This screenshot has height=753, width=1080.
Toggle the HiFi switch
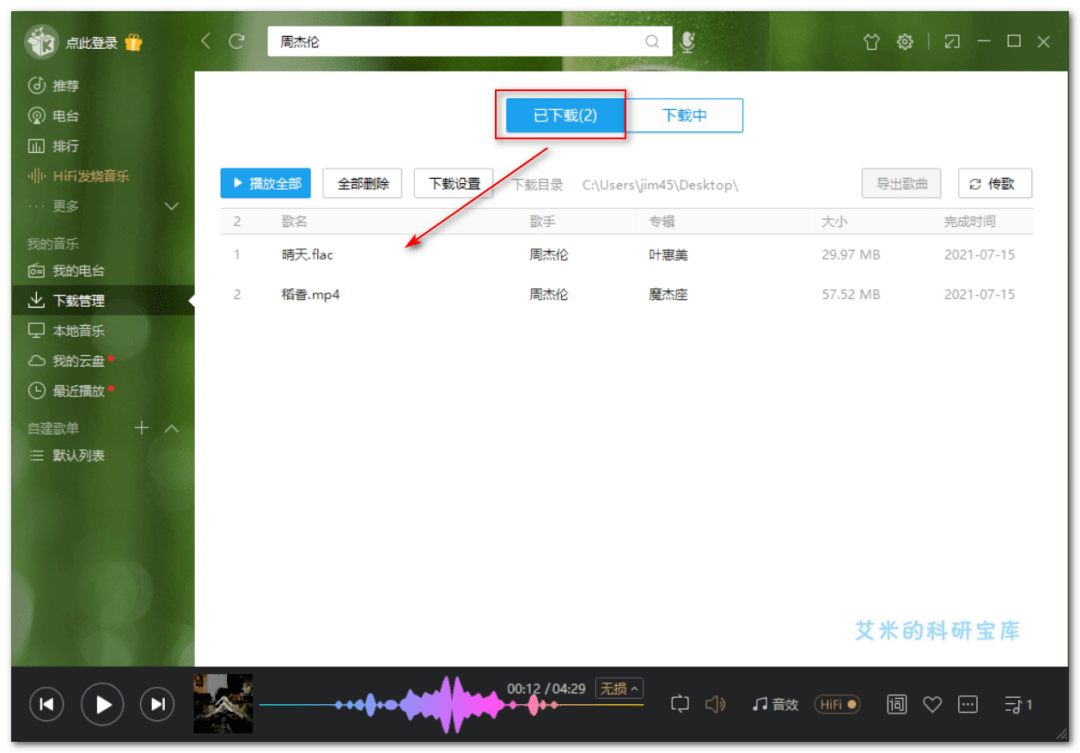point(837,704)
